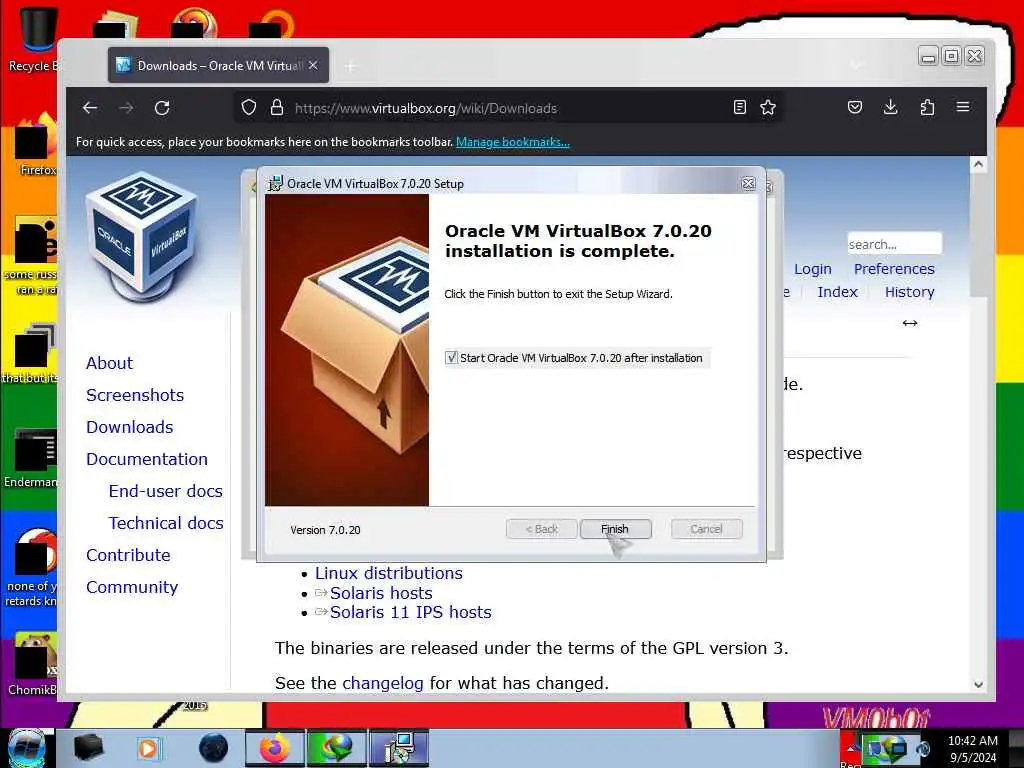Click the taskbar clock showing 10:42 AM
This screenshot has height=768, width=1024.
point(973,749)
